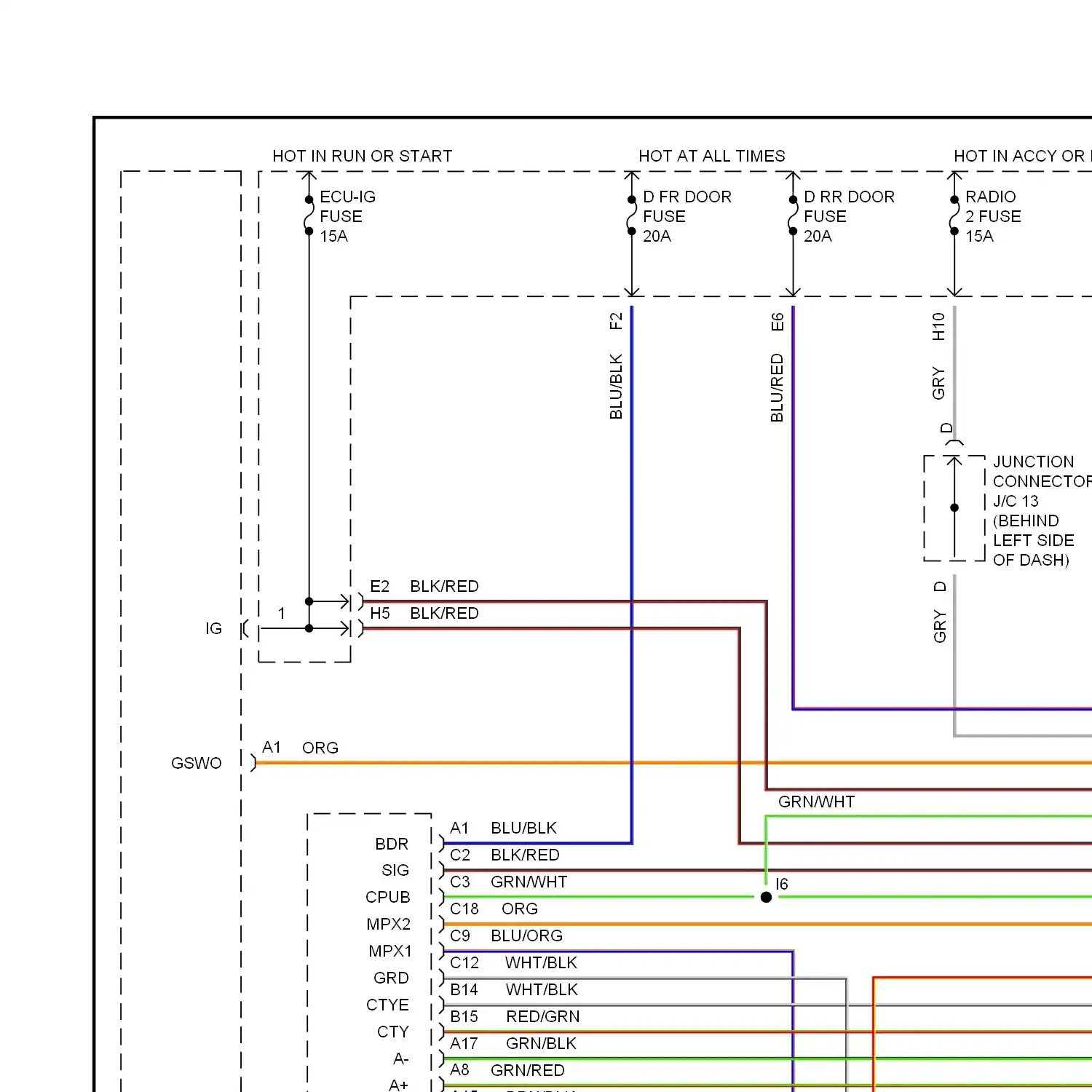
Task: Click the BDR terminal name
Action: coord(392,844)
